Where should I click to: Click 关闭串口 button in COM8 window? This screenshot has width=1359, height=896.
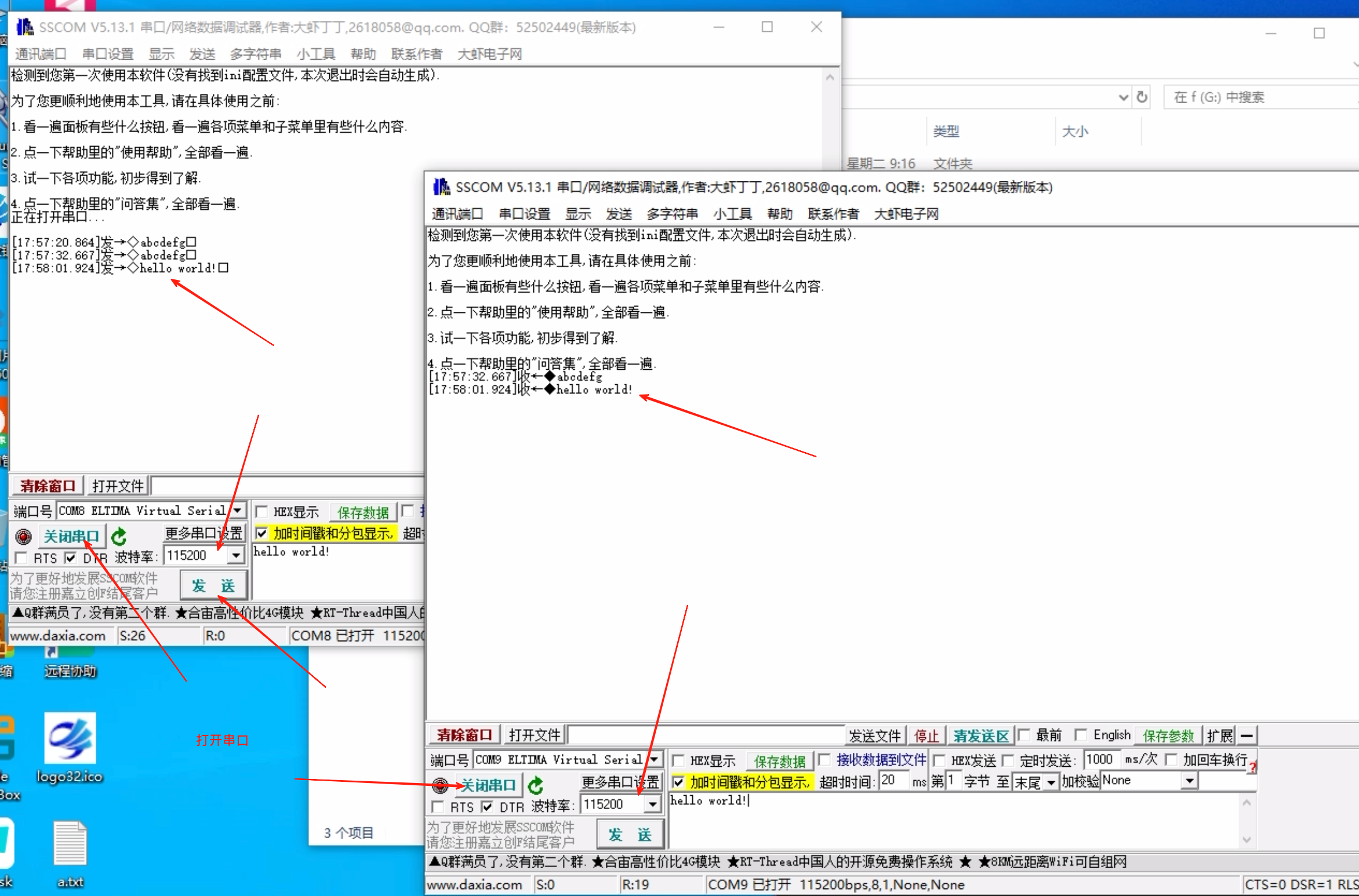[72, 537]
